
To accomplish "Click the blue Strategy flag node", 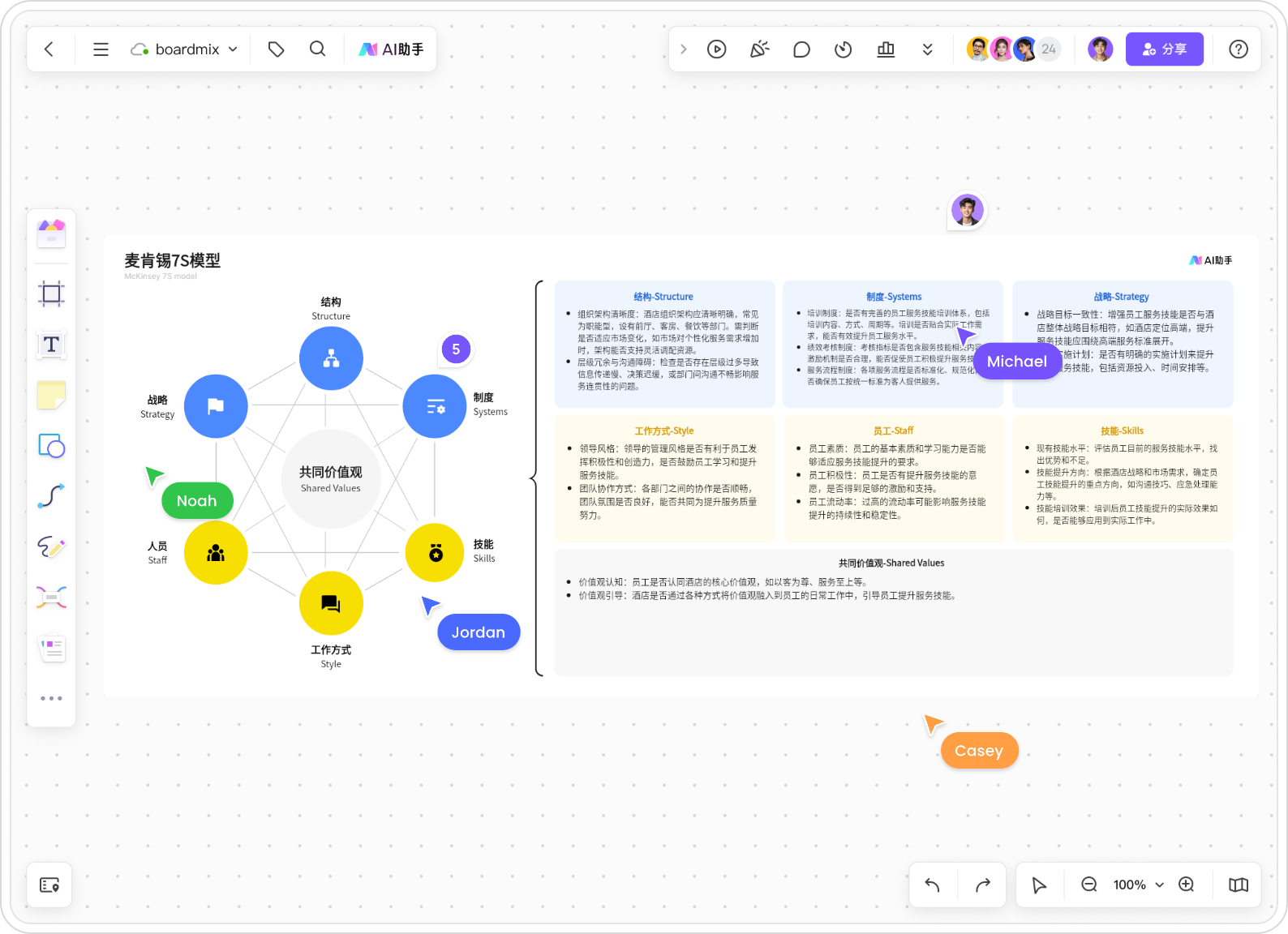I will tap(216, 406).
